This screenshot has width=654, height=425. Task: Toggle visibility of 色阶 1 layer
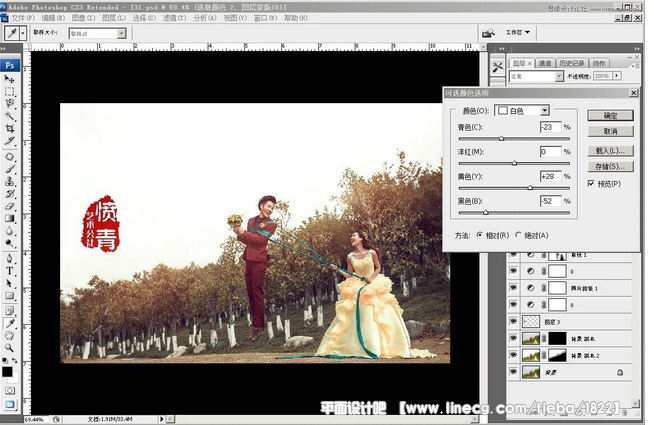(x=513, y=255)
